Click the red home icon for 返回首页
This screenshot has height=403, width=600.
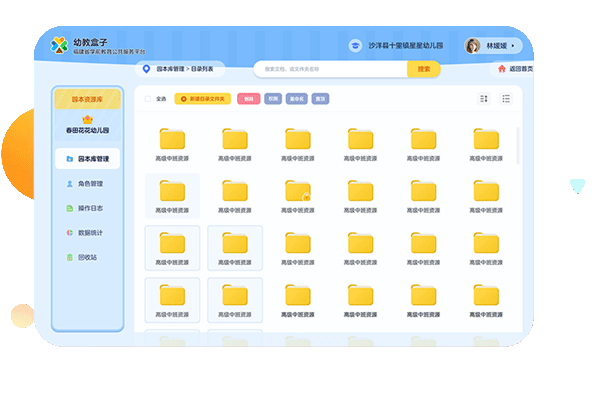[502, 69]
